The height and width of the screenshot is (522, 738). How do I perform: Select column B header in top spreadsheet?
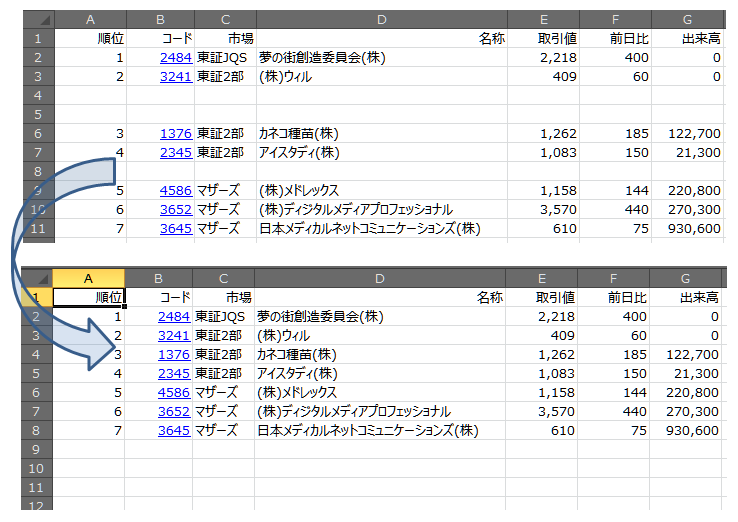coord(160,20)
